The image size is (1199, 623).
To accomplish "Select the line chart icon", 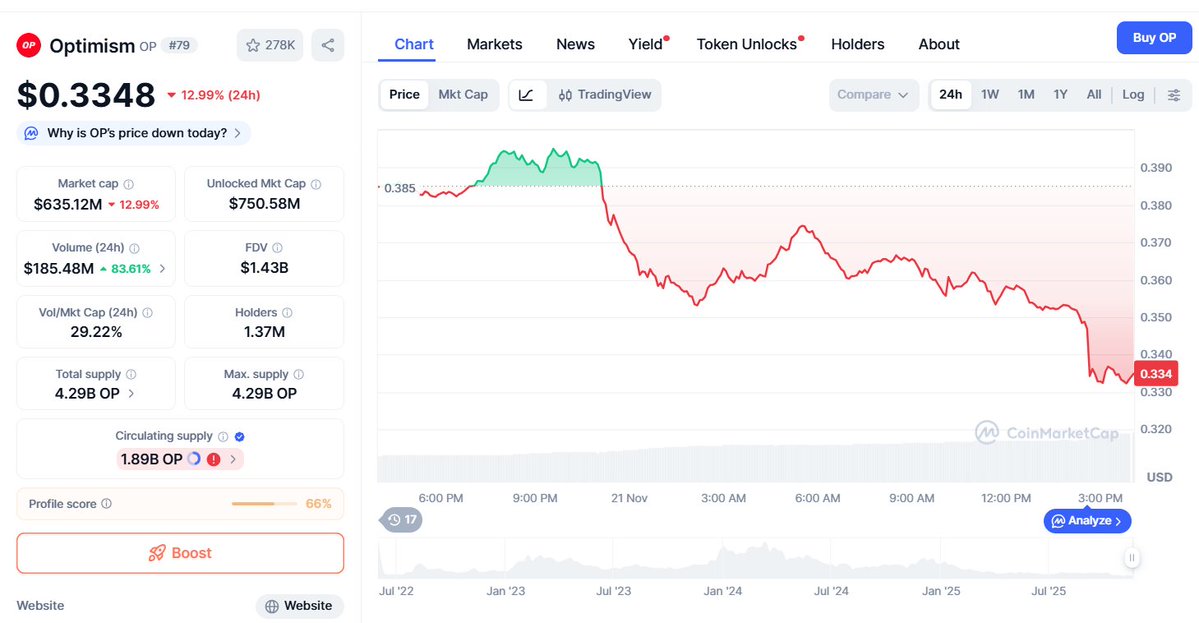I will coord(527,94).
